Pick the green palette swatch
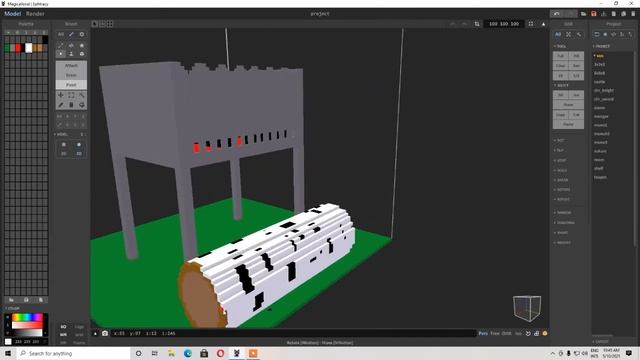 pos(7,48)
